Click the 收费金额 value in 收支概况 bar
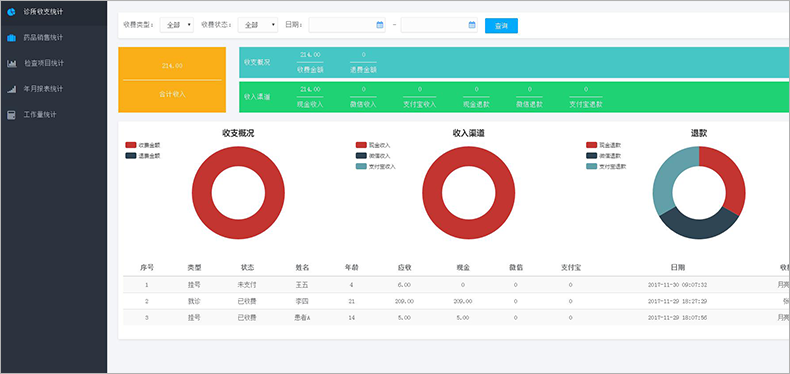790x374 pixels. [310, 54]
